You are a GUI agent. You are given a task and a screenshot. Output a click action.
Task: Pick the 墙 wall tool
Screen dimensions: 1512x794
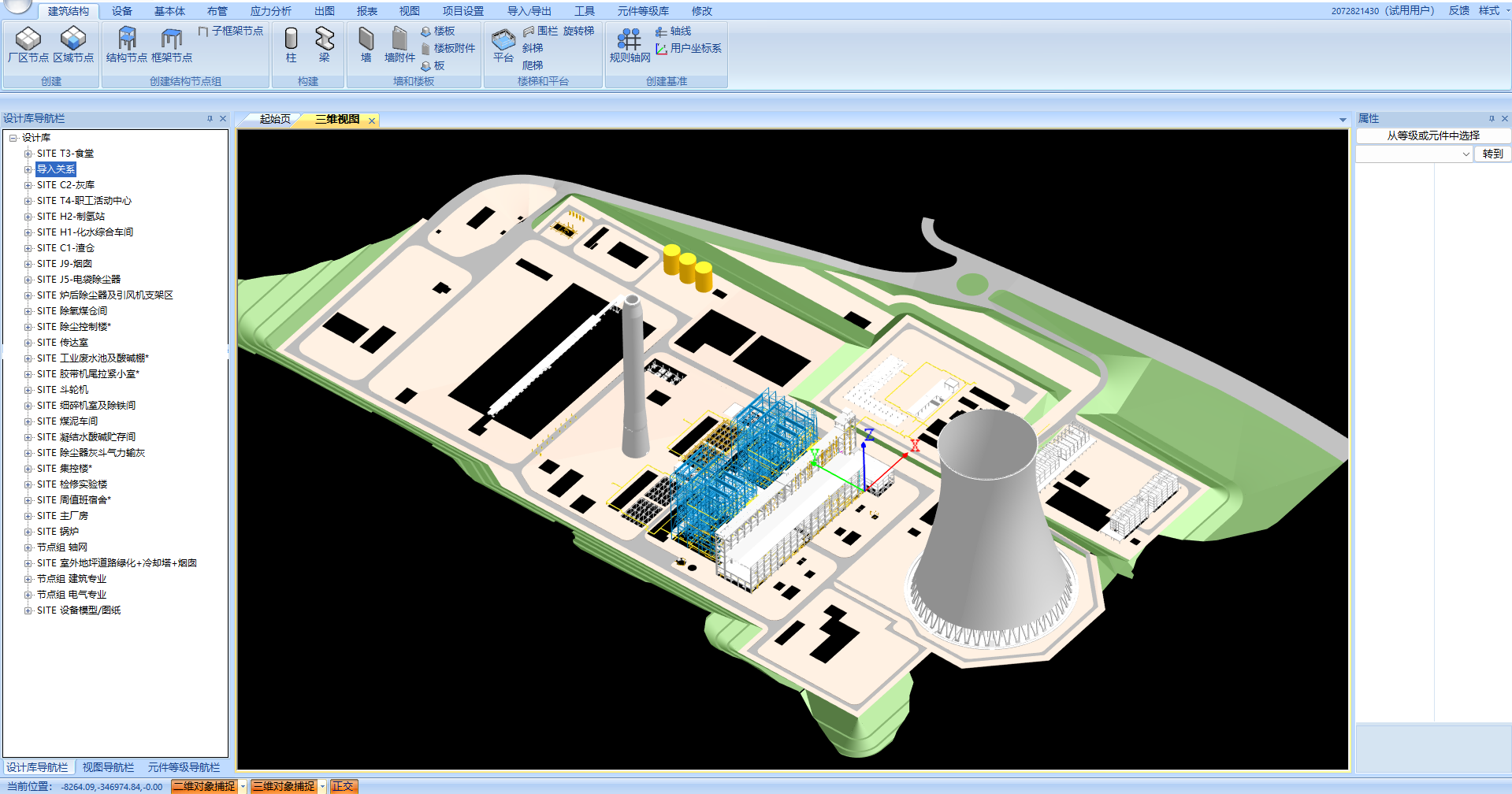[366, 39]
